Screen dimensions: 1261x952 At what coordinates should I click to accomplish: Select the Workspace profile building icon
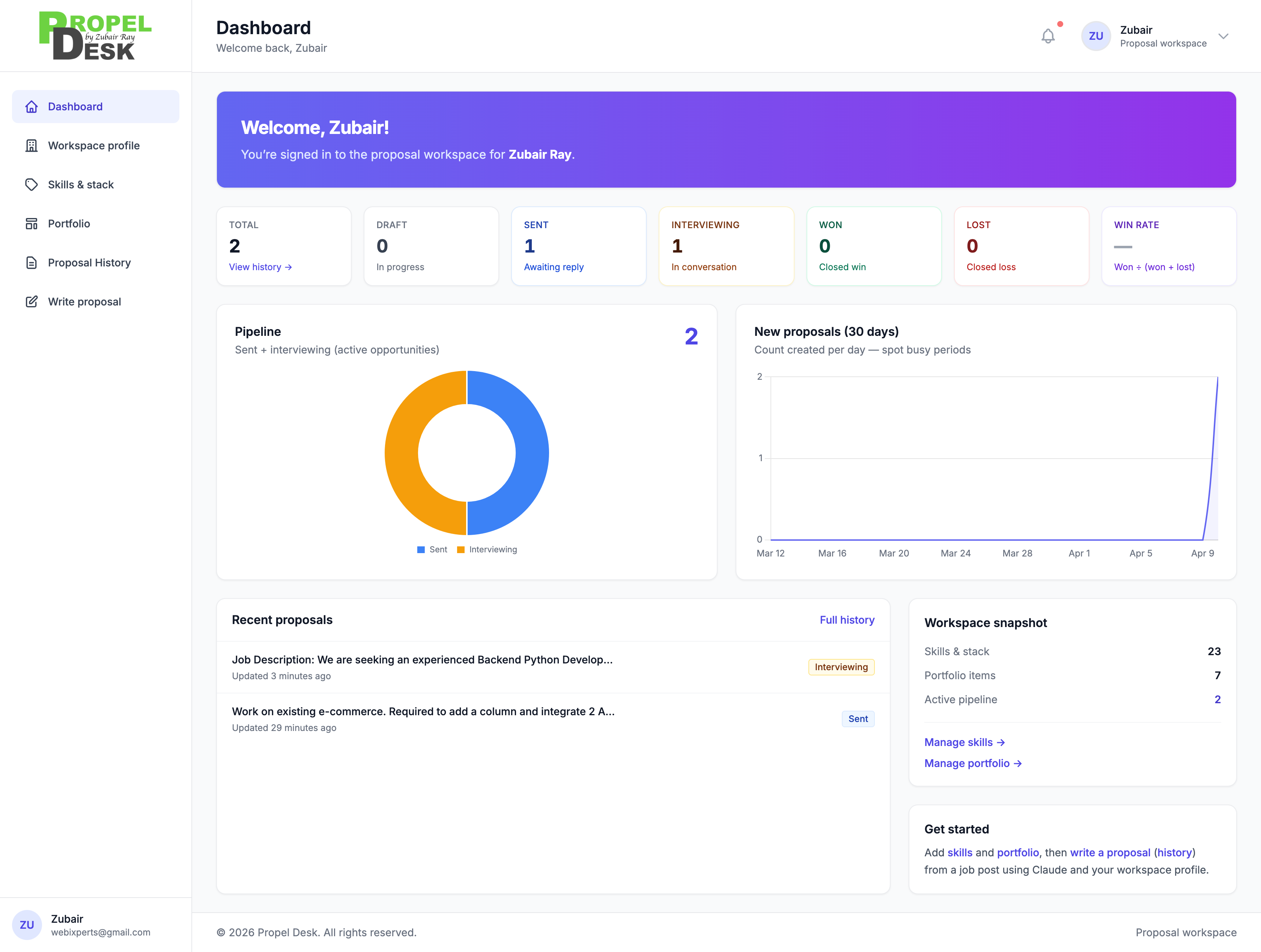pos(32,145)
